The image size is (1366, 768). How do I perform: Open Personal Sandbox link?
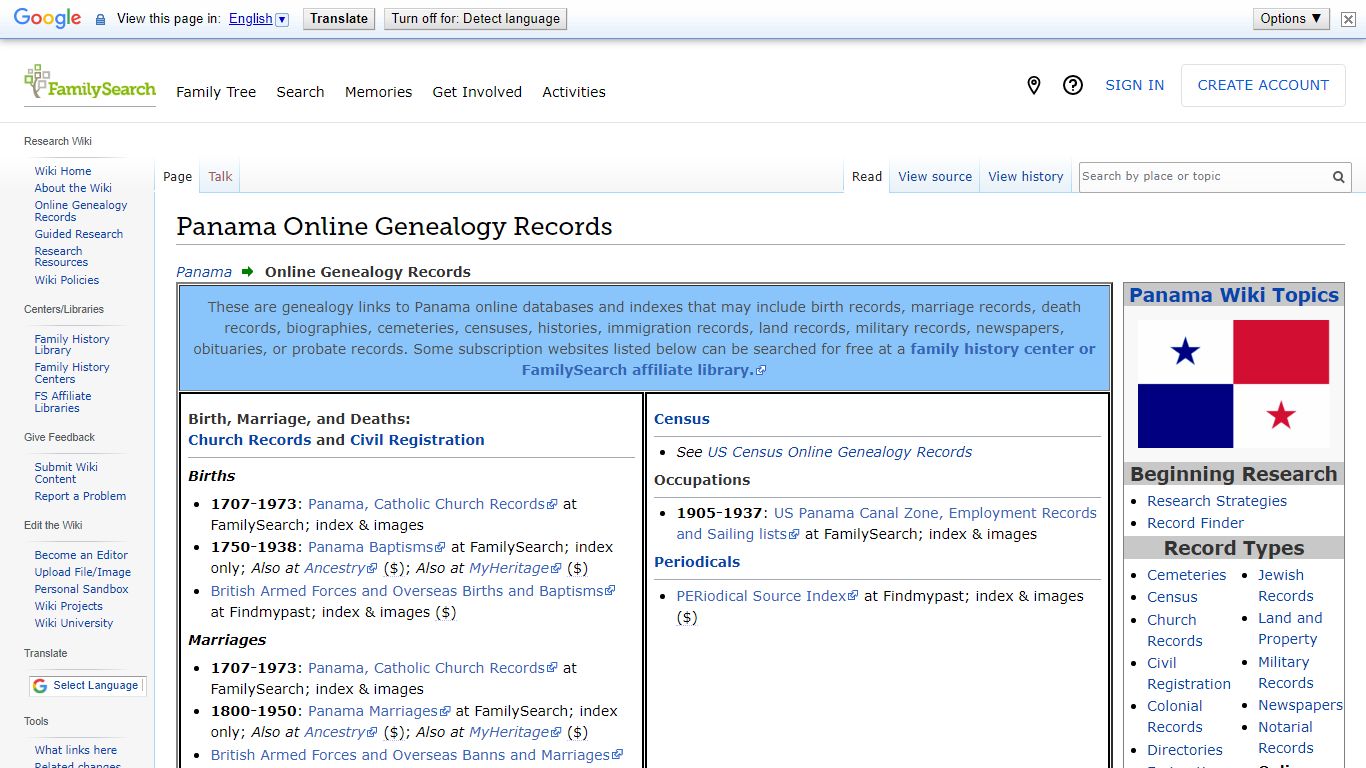[x=82, y=589]
